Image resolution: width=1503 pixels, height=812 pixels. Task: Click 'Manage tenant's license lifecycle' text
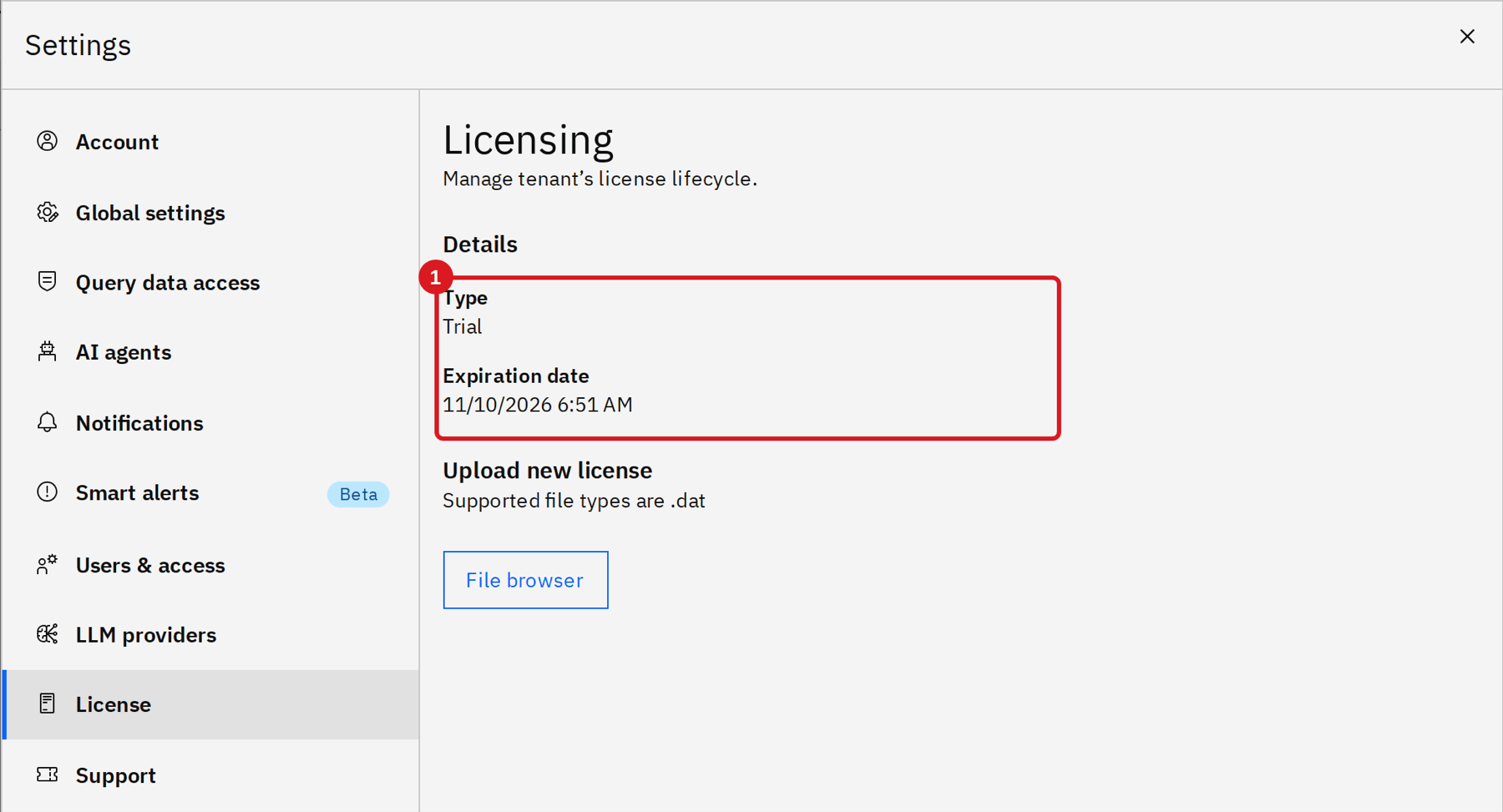(x=600, y=179)
